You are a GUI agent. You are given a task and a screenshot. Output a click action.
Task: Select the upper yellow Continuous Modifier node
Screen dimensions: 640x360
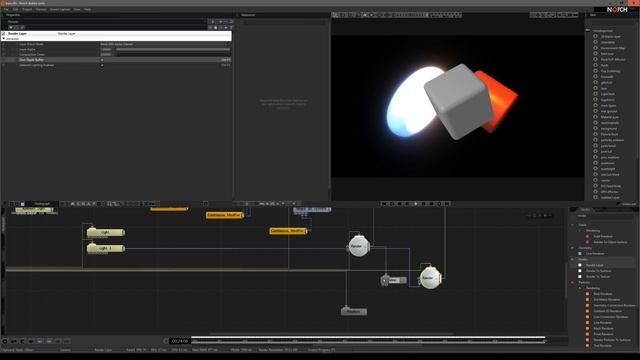coord(224,215)
